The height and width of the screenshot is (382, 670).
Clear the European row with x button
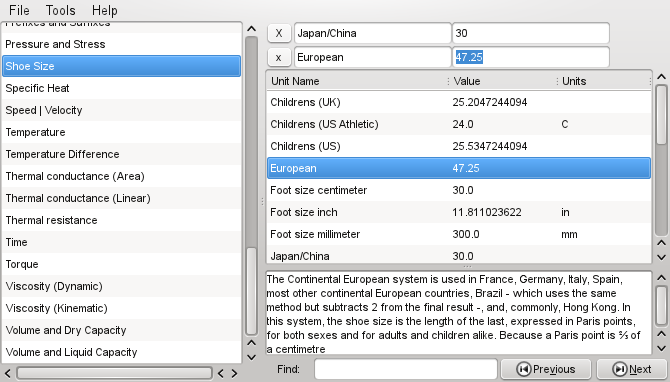pos(279,57)
